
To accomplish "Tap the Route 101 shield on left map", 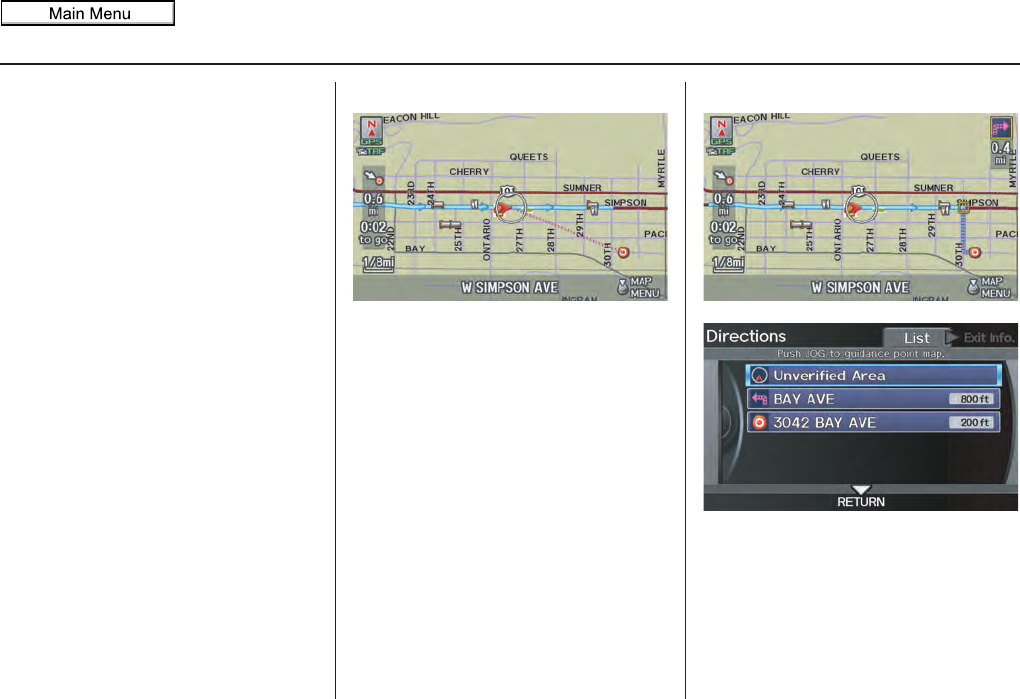I will tap(507, 191).
